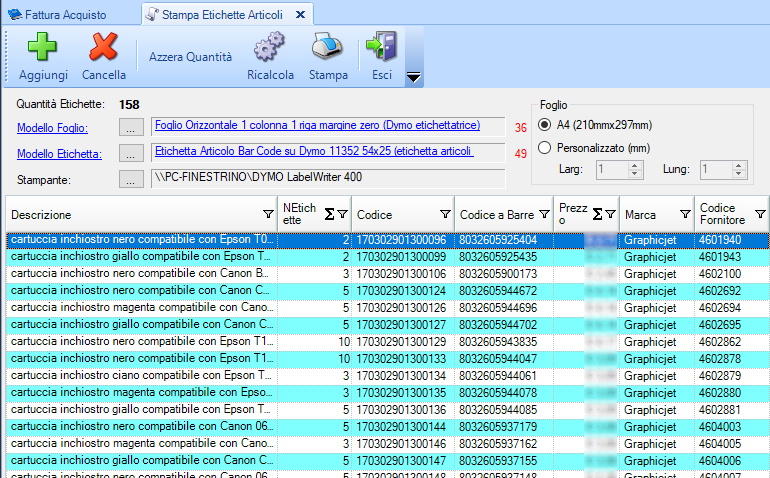This screenshot has height=478, width=770.
Task: Open the Modello Foglio link
Action: pyautogui.click(x=53, y=127)
